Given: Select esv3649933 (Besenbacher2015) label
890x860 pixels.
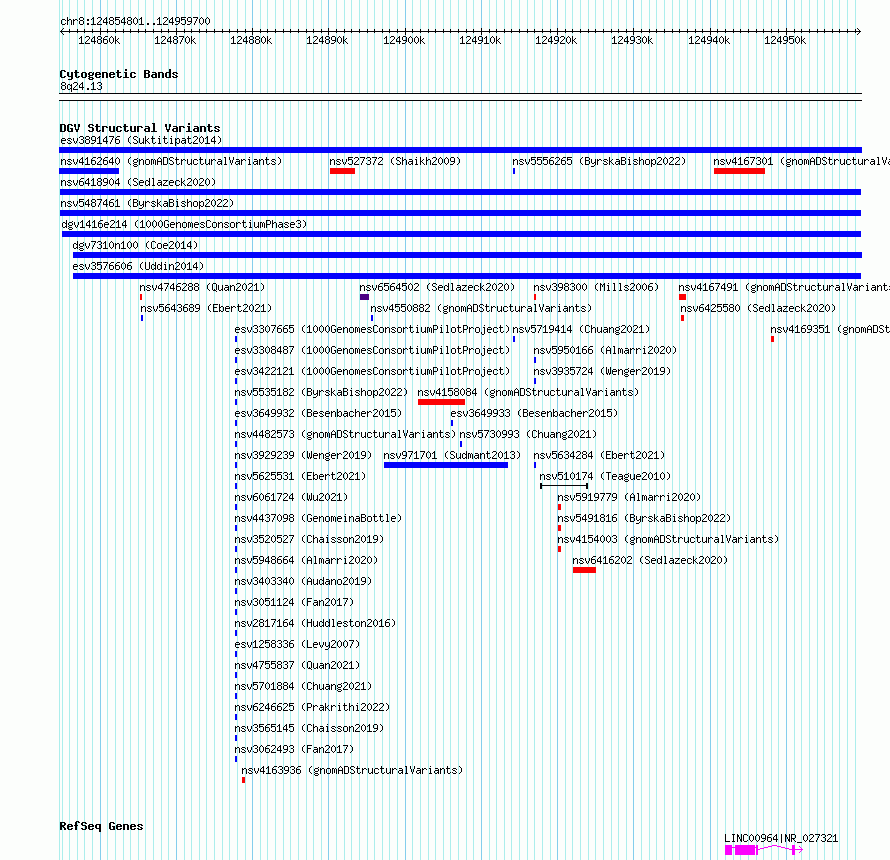Looking at the screenshot, I should 534,413.
